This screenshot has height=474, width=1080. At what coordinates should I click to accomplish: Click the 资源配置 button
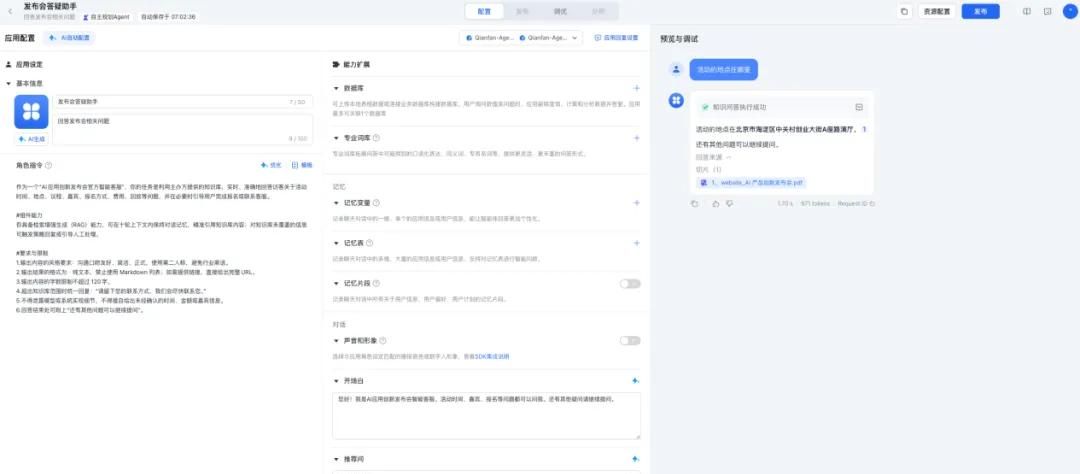pos(937,12)
